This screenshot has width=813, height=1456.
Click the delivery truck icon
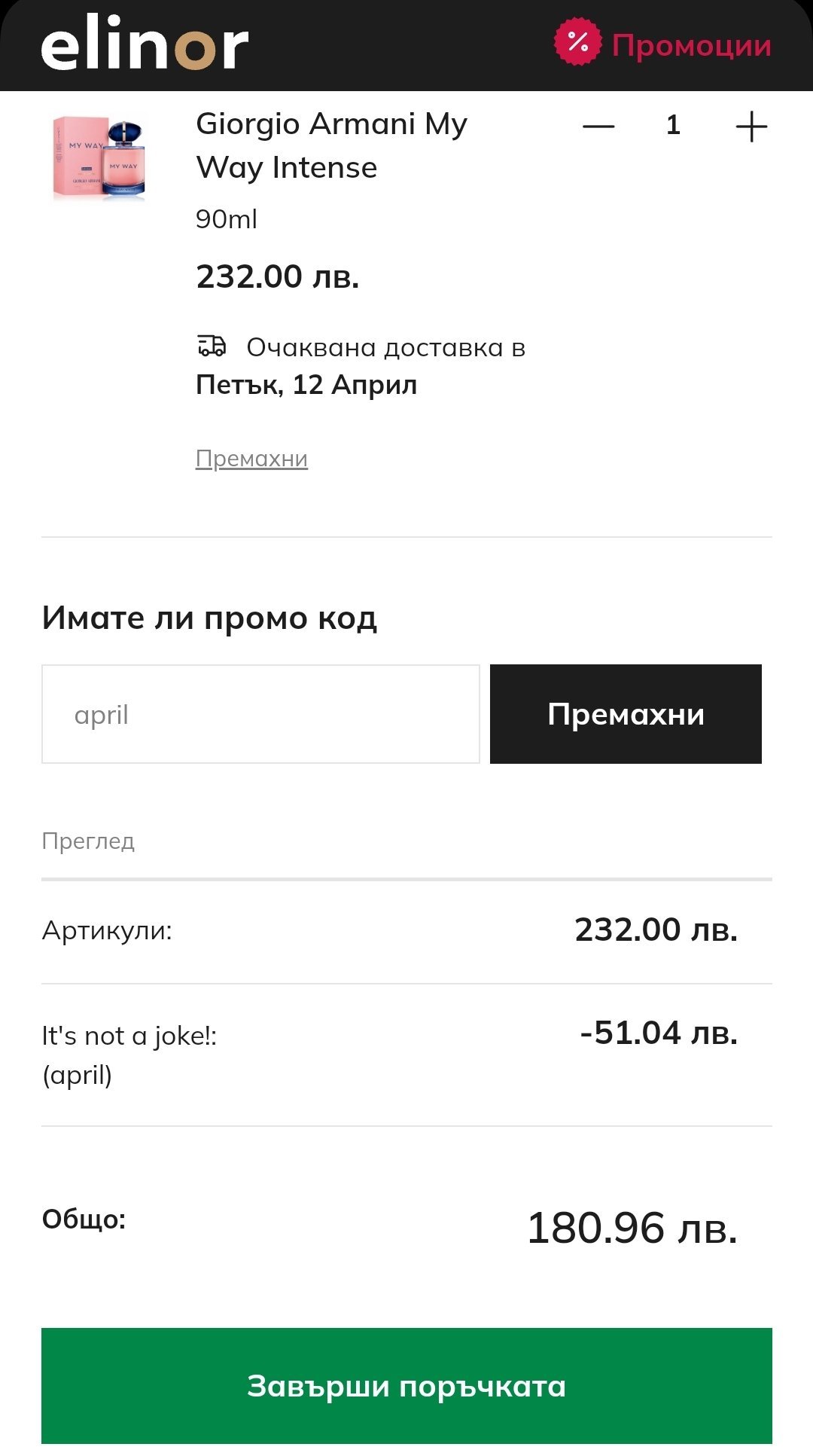click(x=212, y=346)
